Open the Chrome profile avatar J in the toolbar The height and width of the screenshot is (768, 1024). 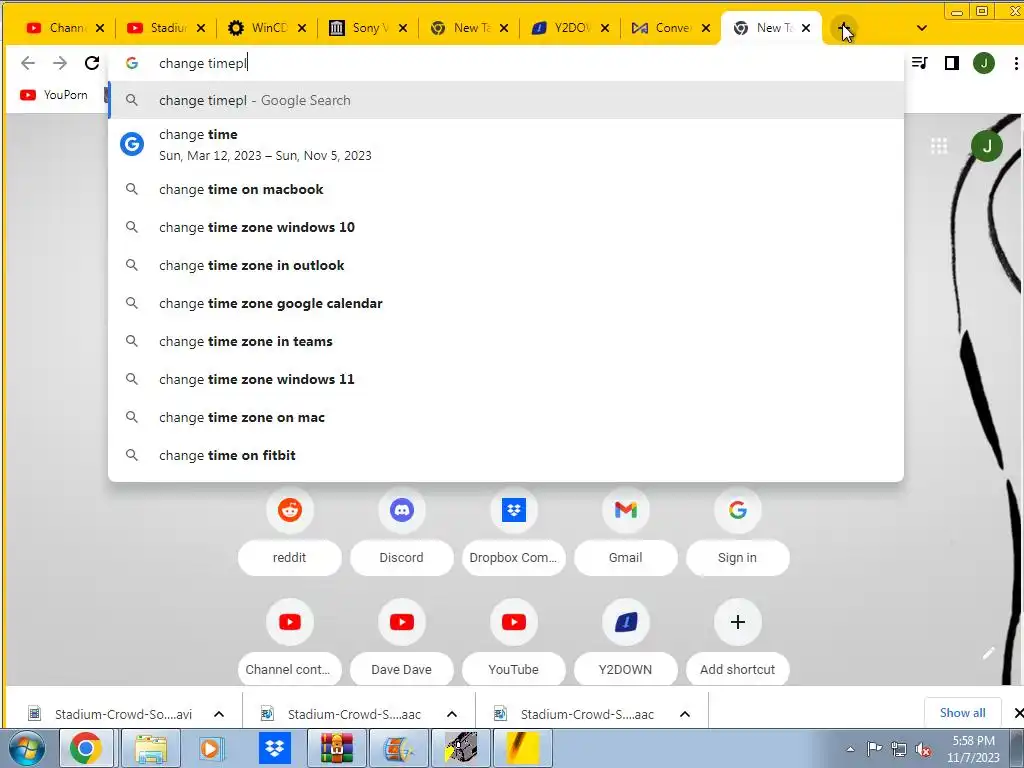(984, 63)
